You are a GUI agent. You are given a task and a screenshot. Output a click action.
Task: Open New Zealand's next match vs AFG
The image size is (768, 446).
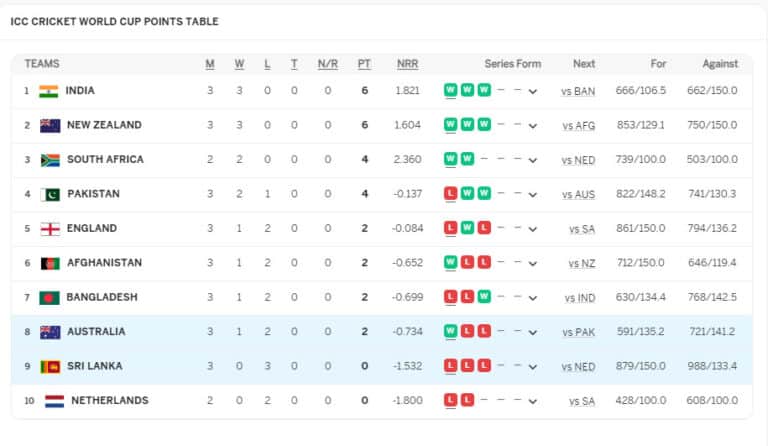[x=578, y=126]
